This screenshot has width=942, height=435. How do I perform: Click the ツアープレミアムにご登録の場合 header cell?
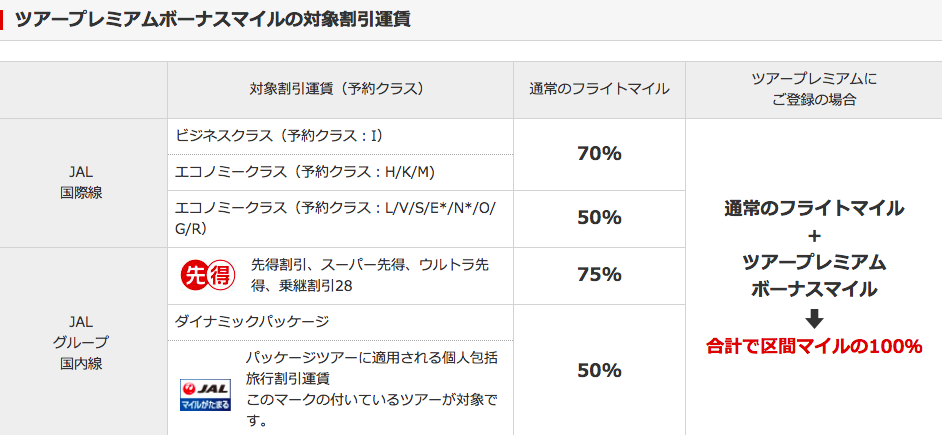(x=813, y=90)
